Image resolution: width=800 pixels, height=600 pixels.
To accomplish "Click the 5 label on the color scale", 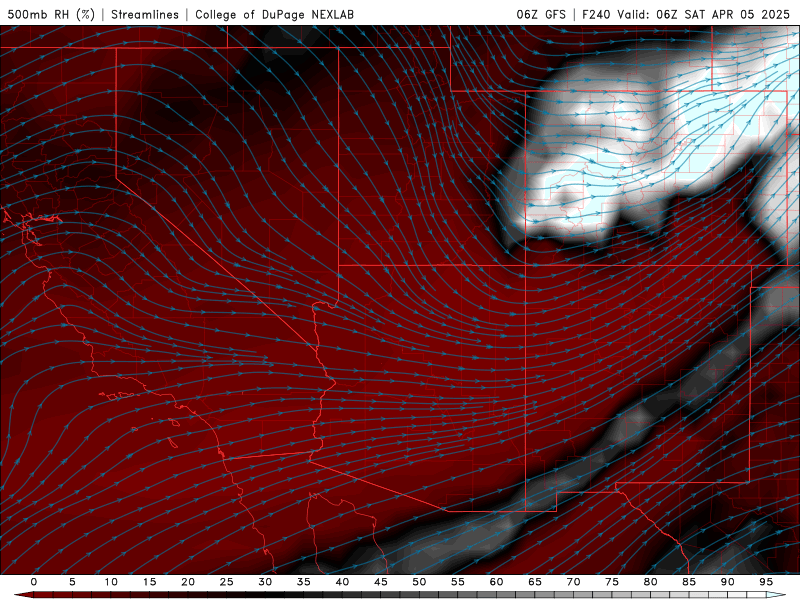I will [72, 582].
